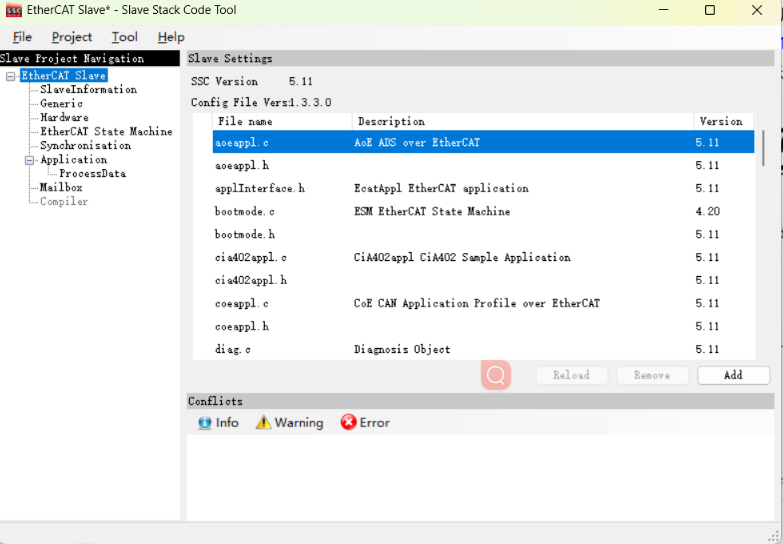783x544 pixels.
Task: Click the blue Info icon
Action: (x=205, y=423)
